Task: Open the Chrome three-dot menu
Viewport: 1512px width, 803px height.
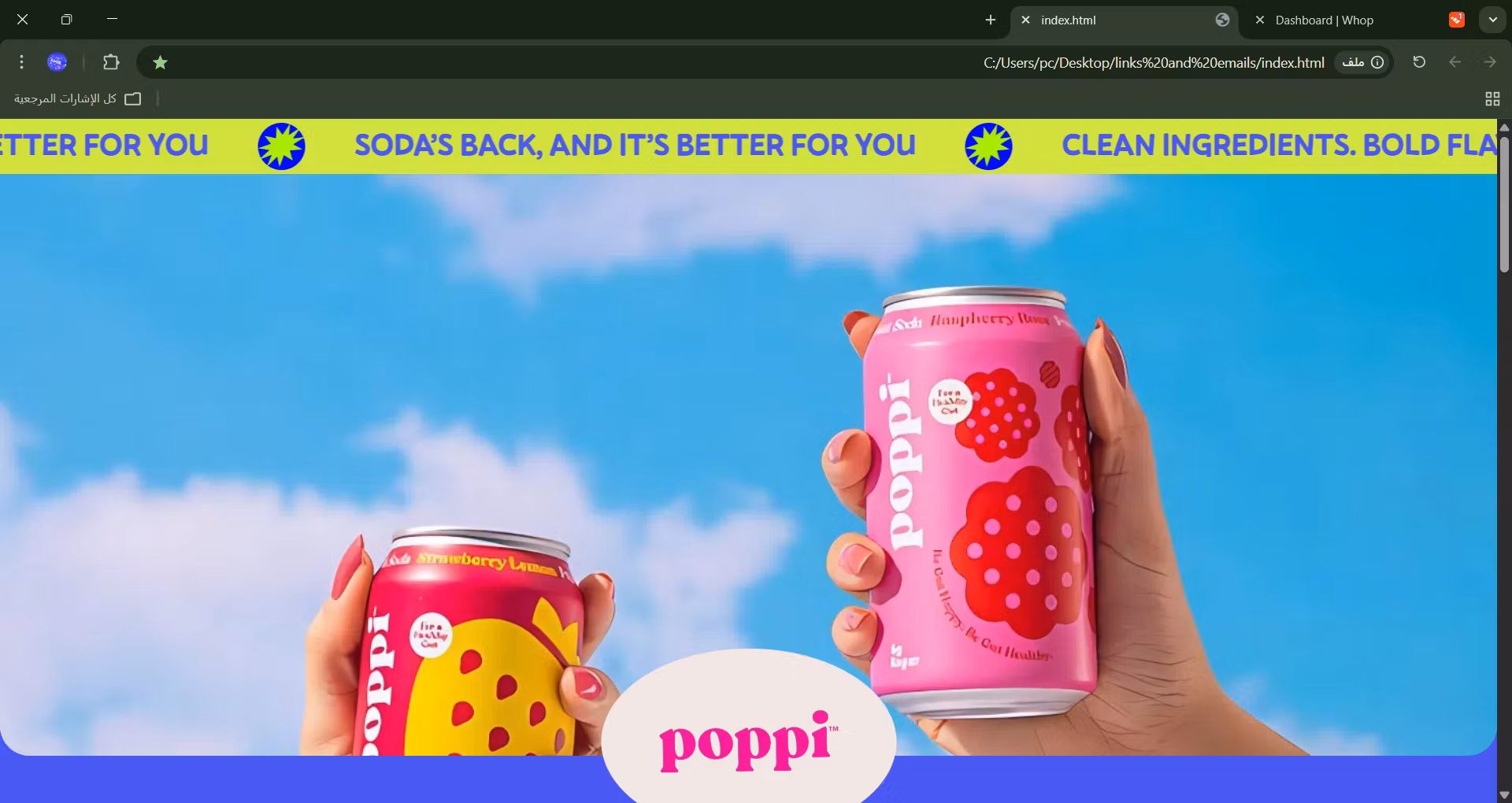Action: tap(21, 62)
